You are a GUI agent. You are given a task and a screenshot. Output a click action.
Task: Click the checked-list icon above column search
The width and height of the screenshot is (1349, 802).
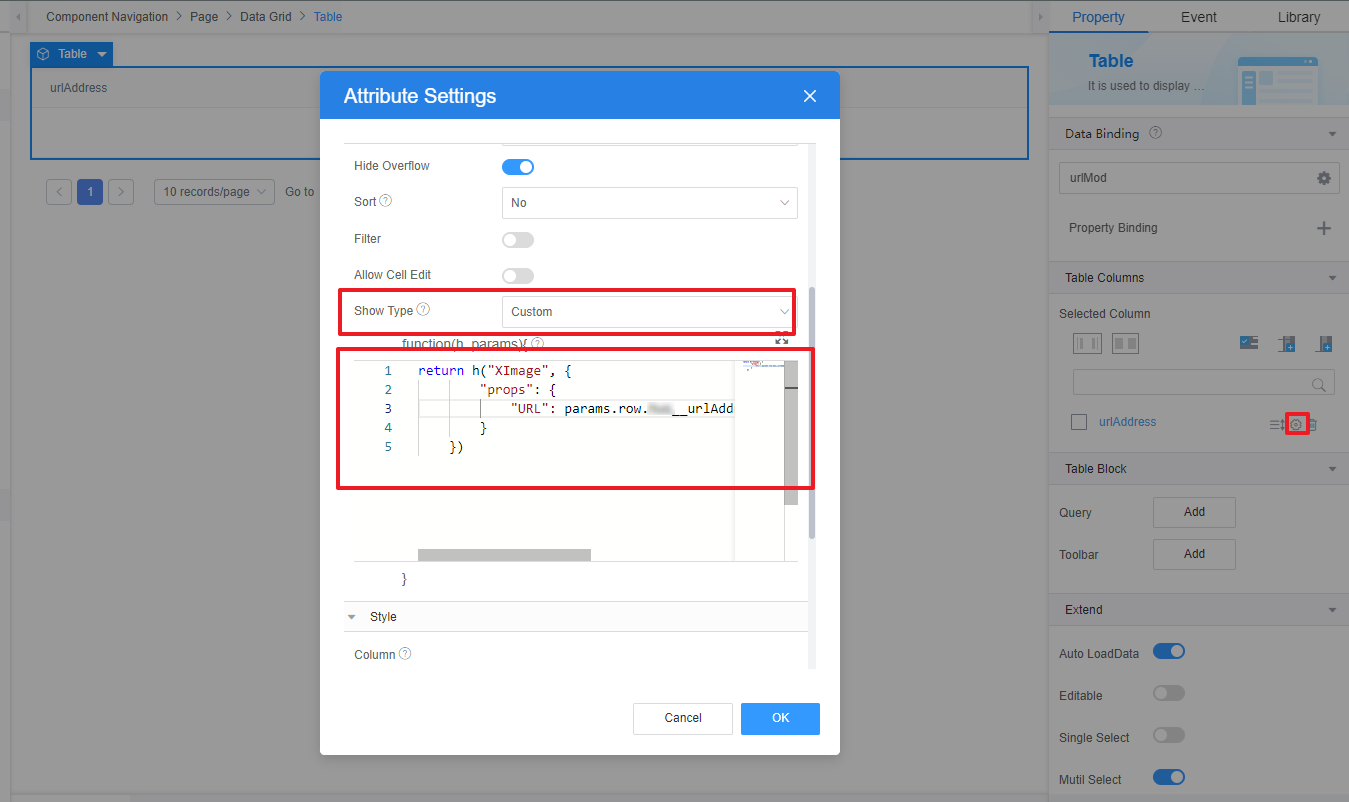point(1249,343)
